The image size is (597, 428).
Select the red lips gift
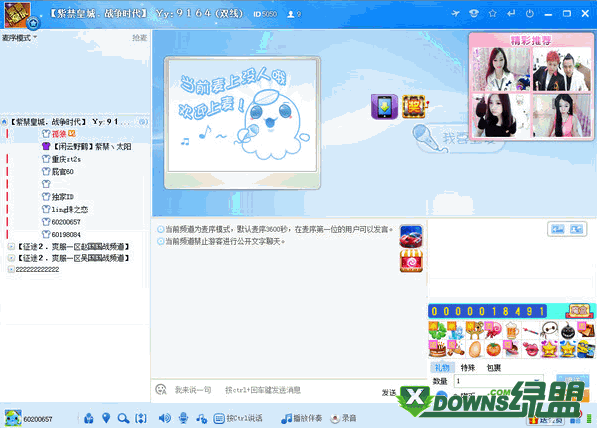[530, 349]
